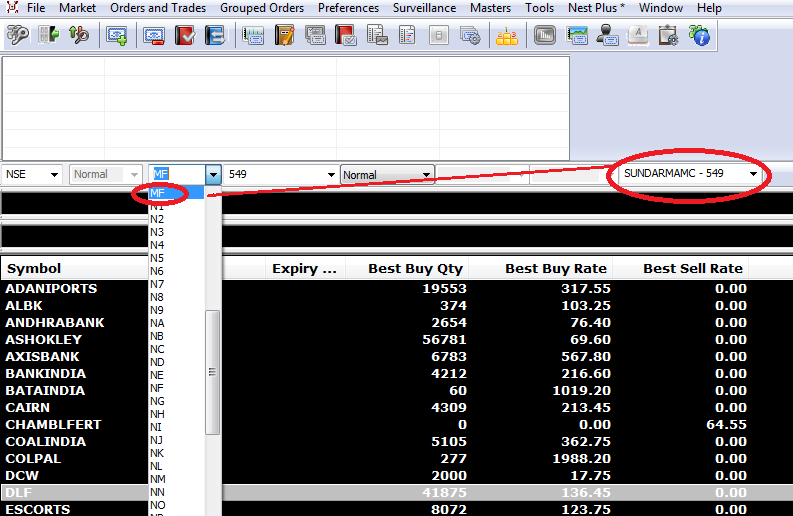The width and height of the screenshot is (793, 516).
Task: Click the clipboard with gear icon
Action: tap(669, 36)
